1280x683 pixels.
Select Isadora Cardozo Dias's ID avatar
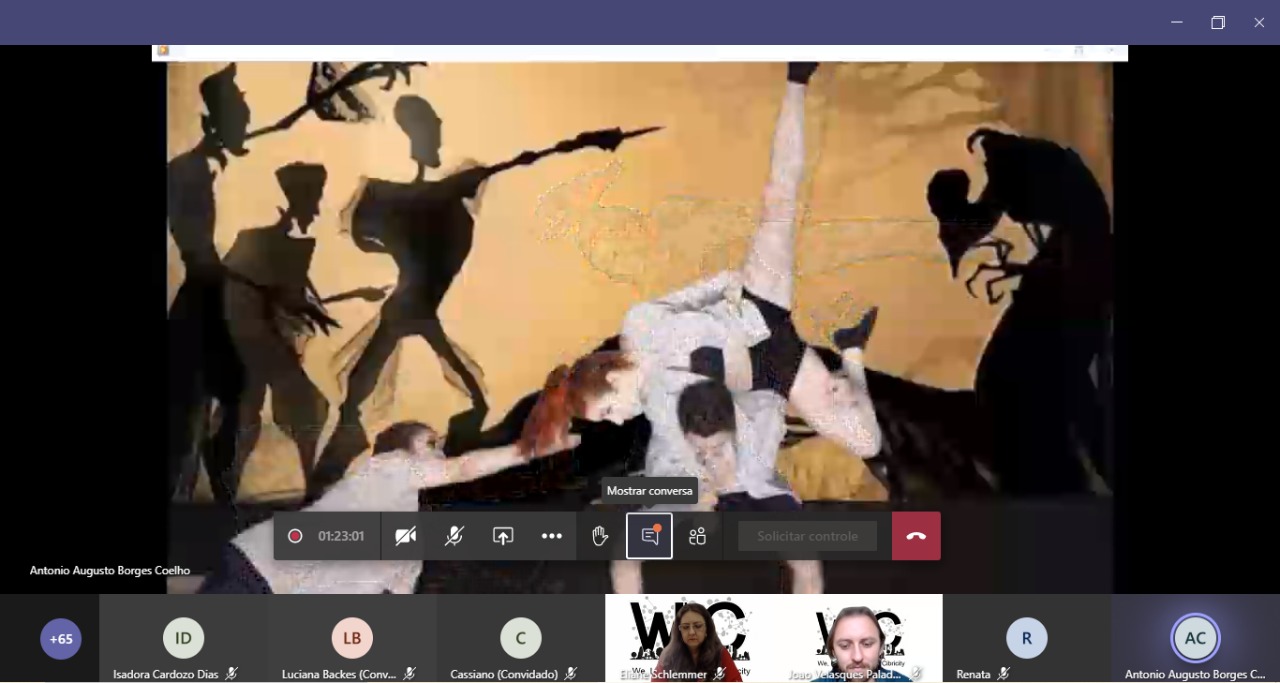pos(183,638)
